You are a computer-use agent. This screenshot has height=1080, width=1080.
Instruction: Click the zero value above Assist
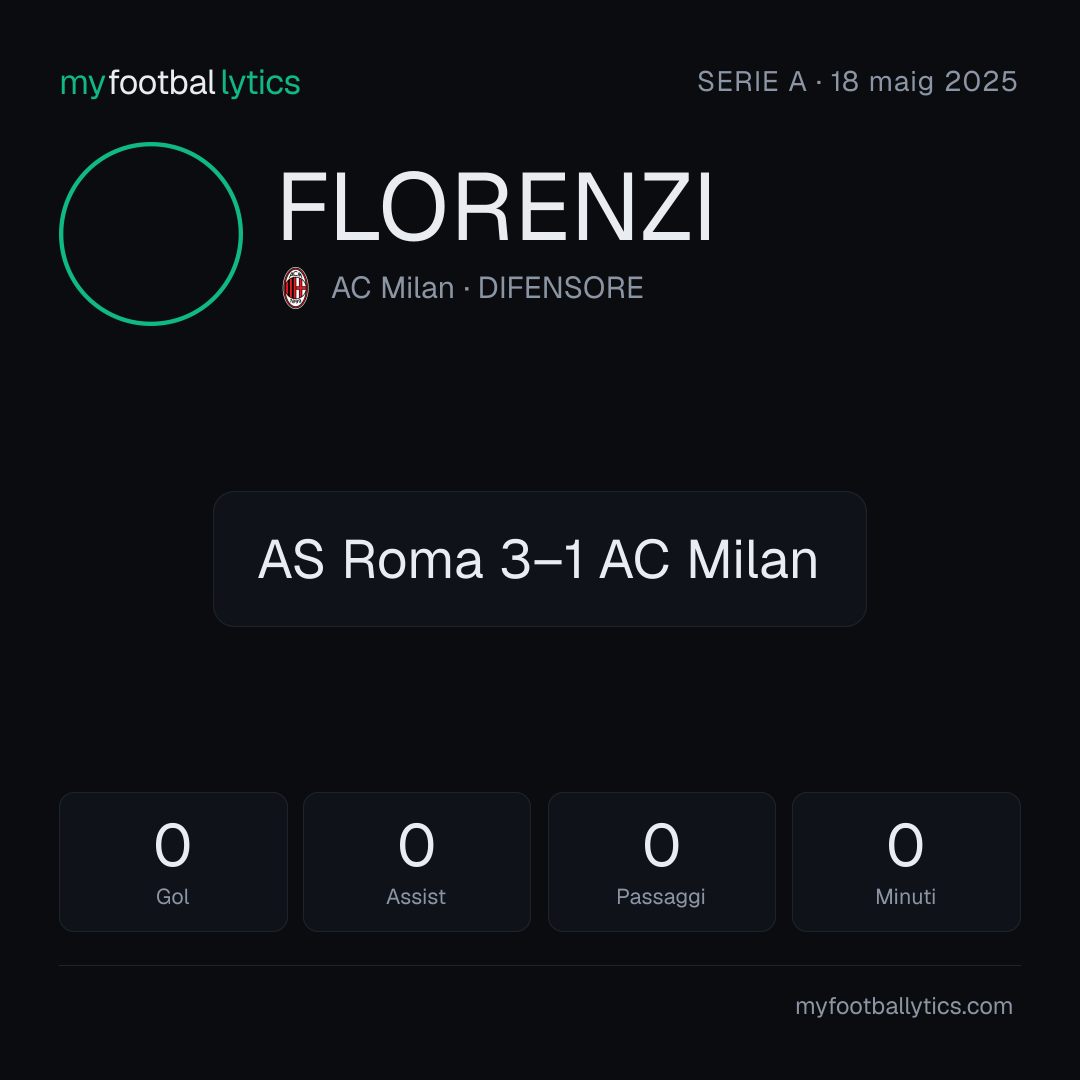tap(417, 845)
